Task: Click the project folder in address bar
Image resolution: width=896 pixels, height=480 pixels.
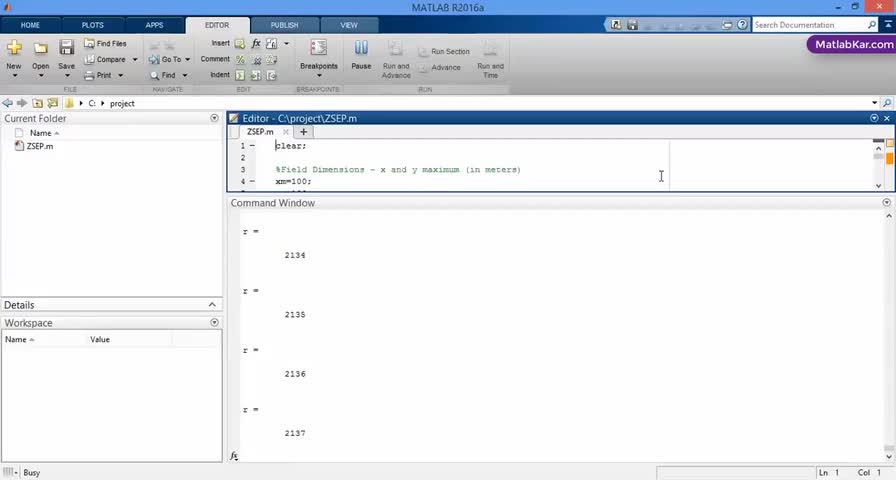Action: pyautogui.click(x=122, y=103)
